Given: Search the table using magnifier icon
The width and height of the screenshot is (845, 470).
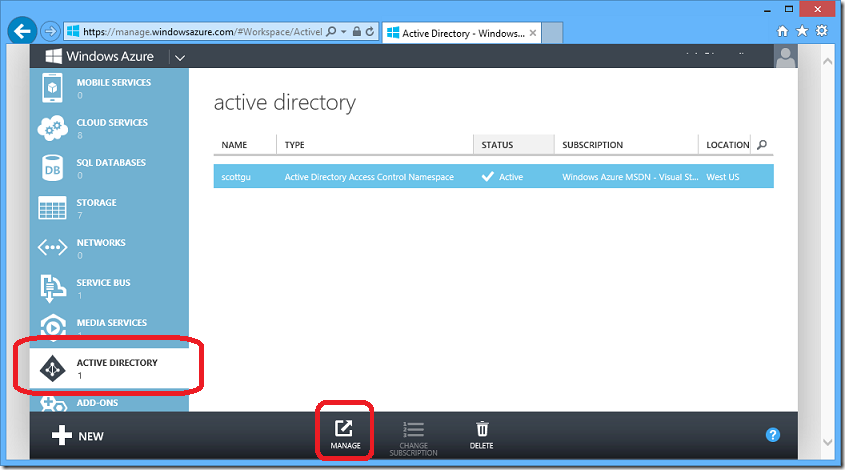Looking at the screenshot, I should [x=762, y=144].
